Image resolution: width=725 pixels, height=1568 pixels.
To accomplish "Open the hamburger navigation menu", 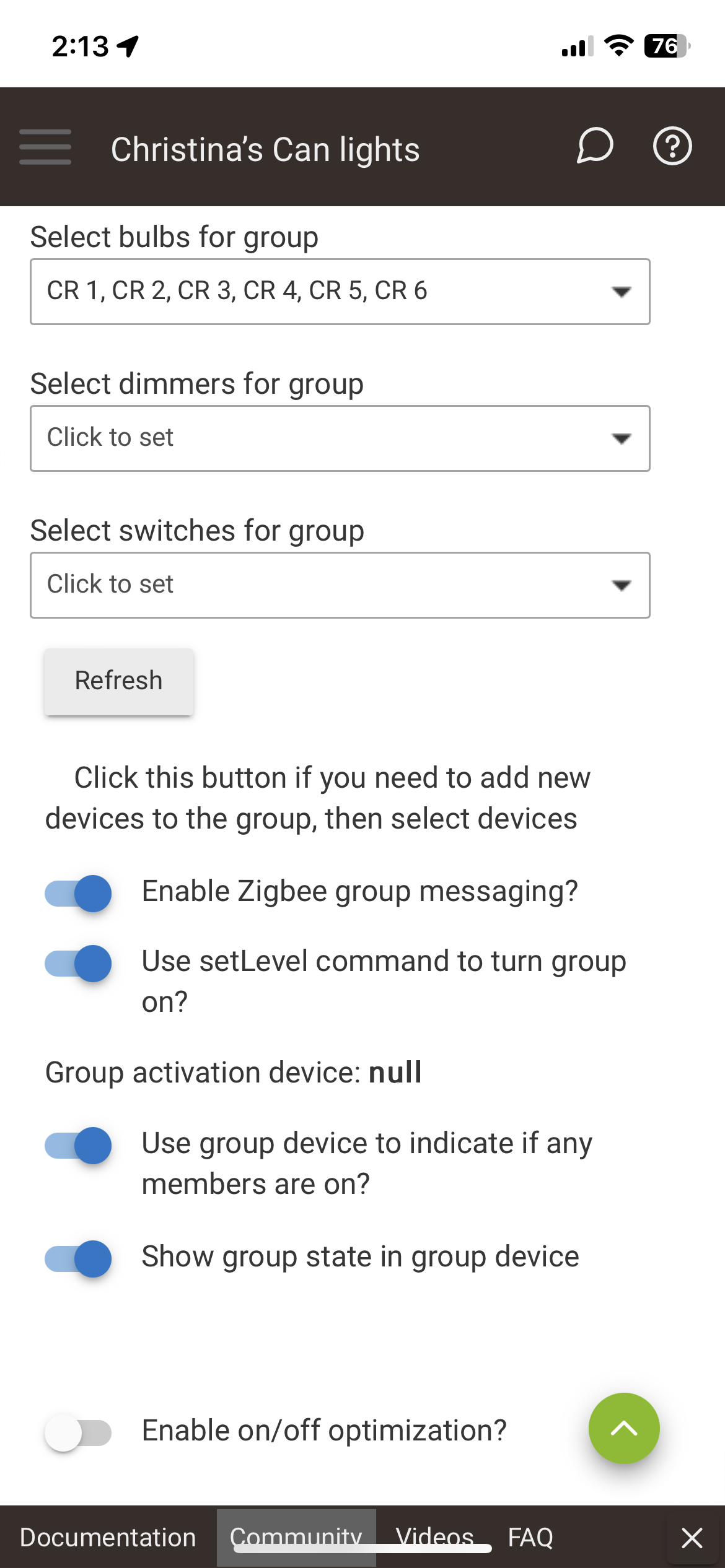I will point(45,147).
